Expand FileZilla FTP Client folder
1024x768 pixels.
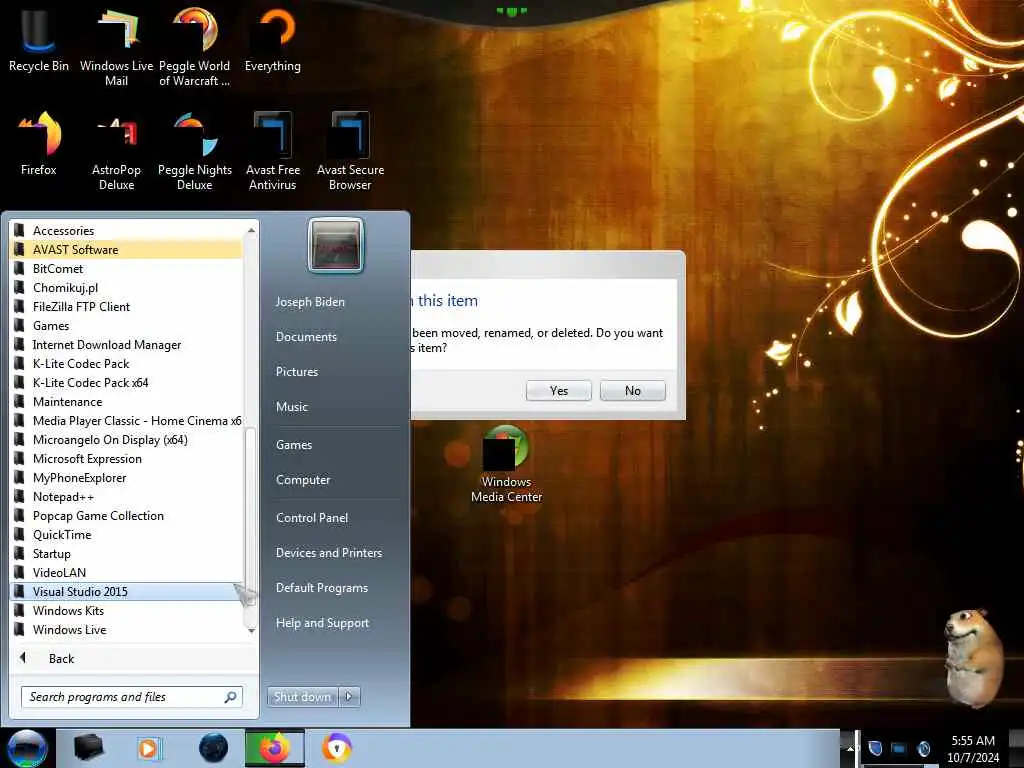[127, 306]
